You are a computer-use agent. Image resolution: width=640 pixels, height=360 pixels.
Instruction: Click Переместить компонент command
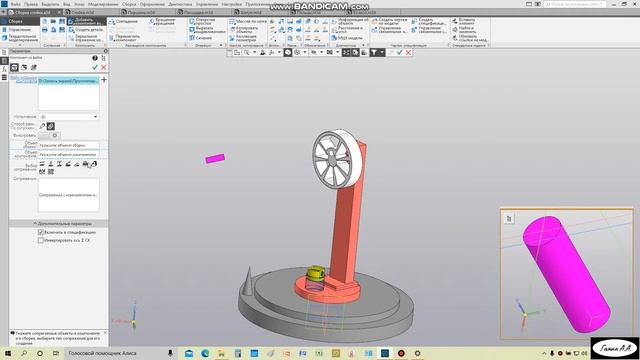[124, 38]
